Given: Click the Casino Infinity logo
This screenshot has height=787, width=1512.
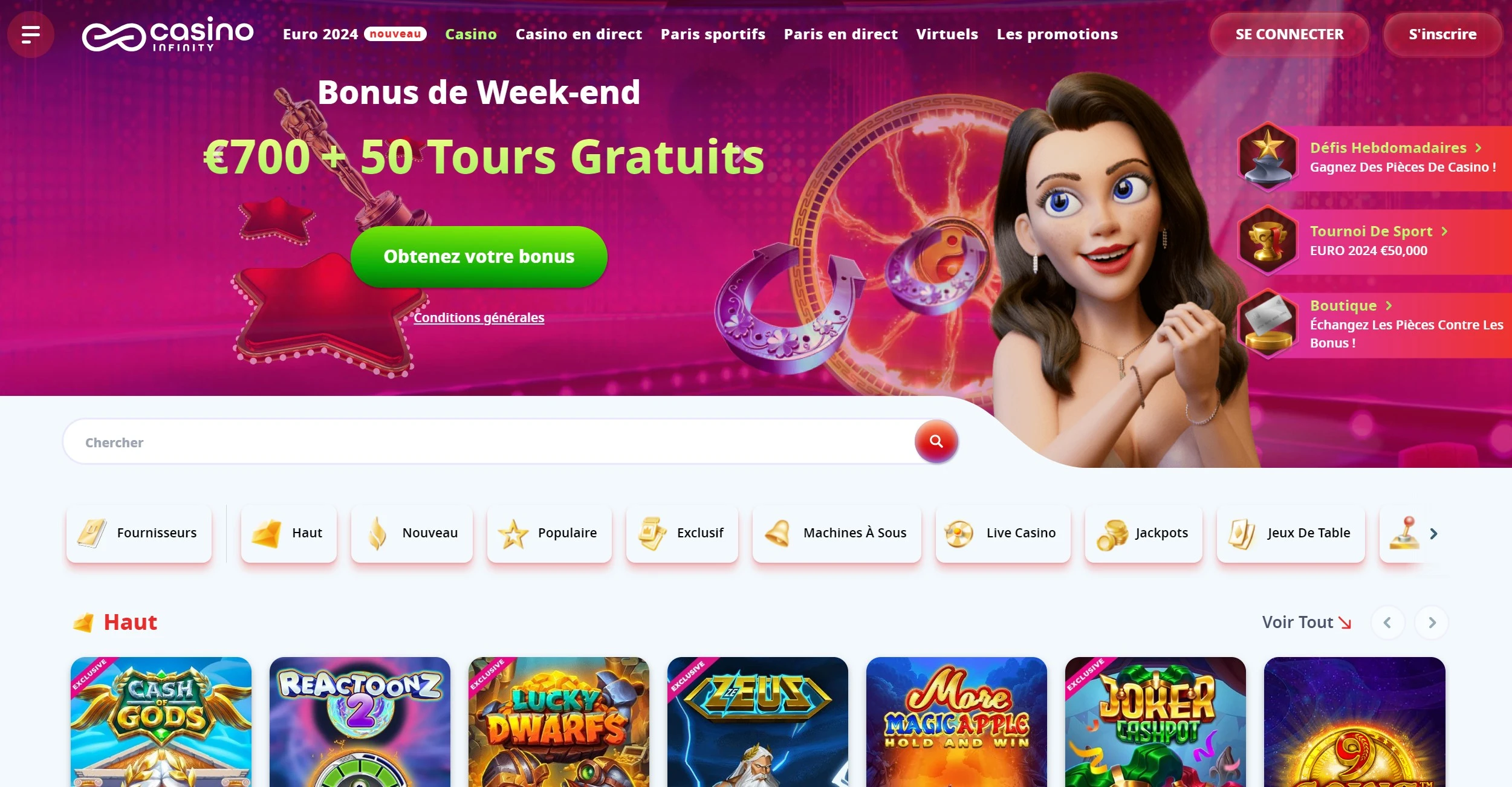Looking at the screenshot, I should (x=168, y=34).
